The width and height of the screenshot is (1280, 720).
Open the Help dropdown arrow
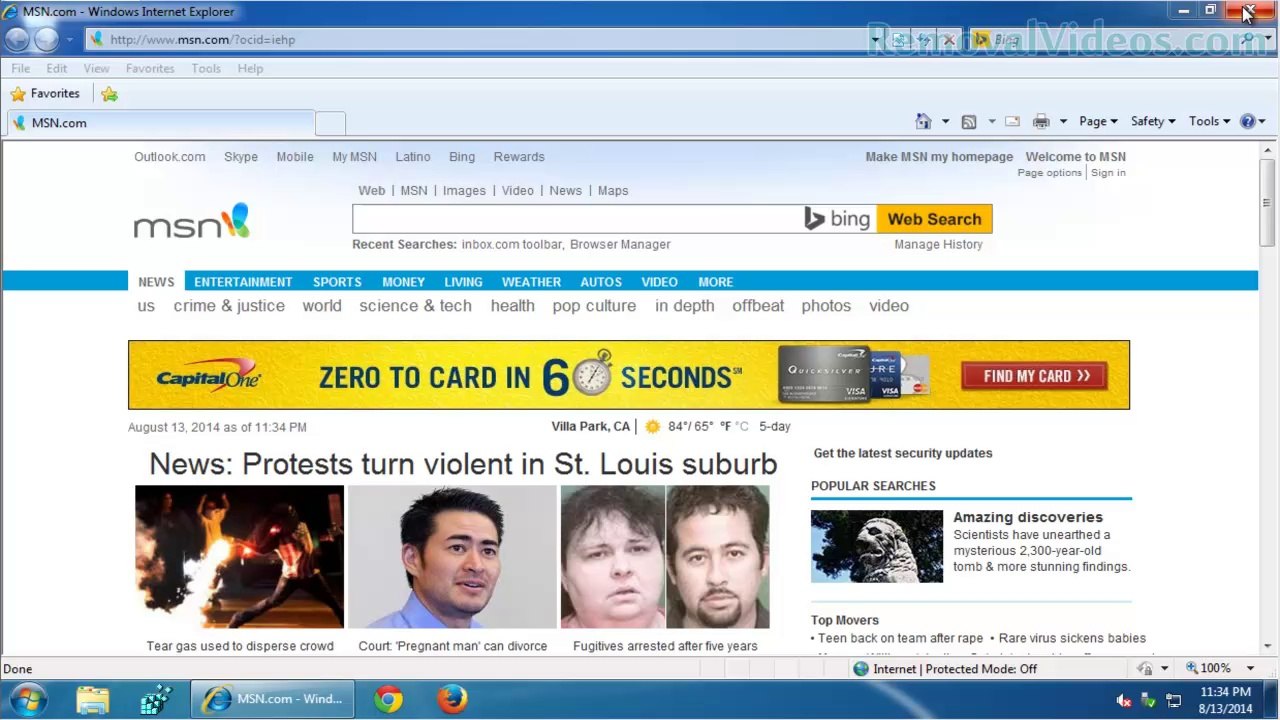1262,122
